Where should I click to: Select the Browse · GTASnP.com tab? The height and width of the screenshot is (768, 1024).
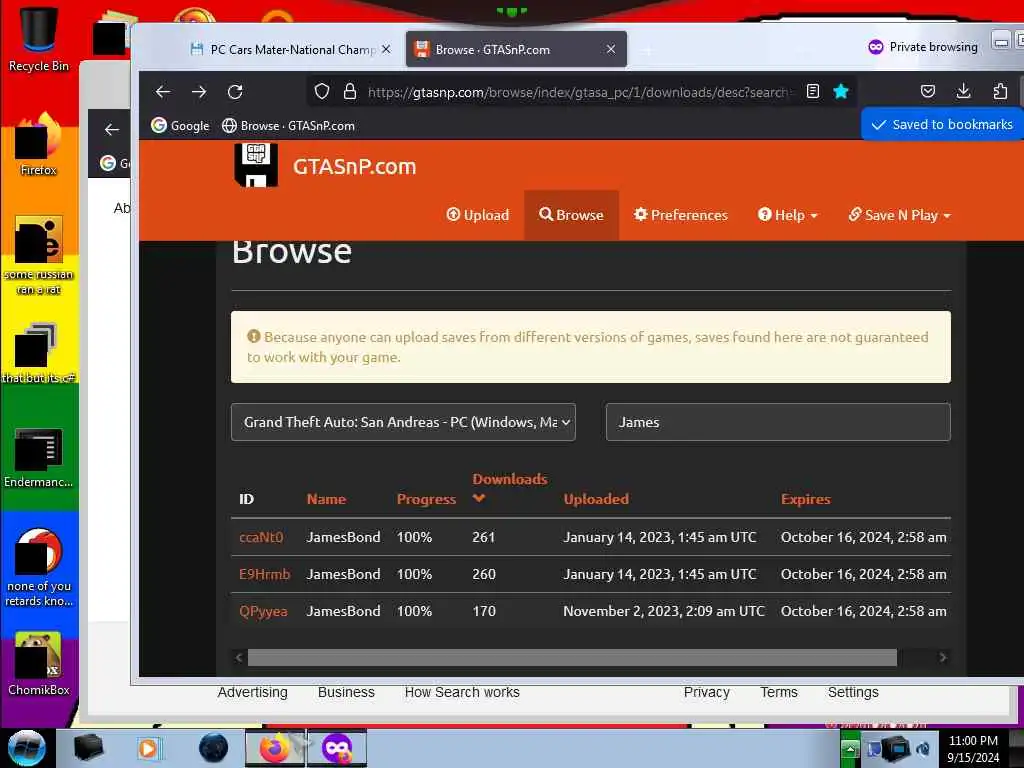(516, 49)
